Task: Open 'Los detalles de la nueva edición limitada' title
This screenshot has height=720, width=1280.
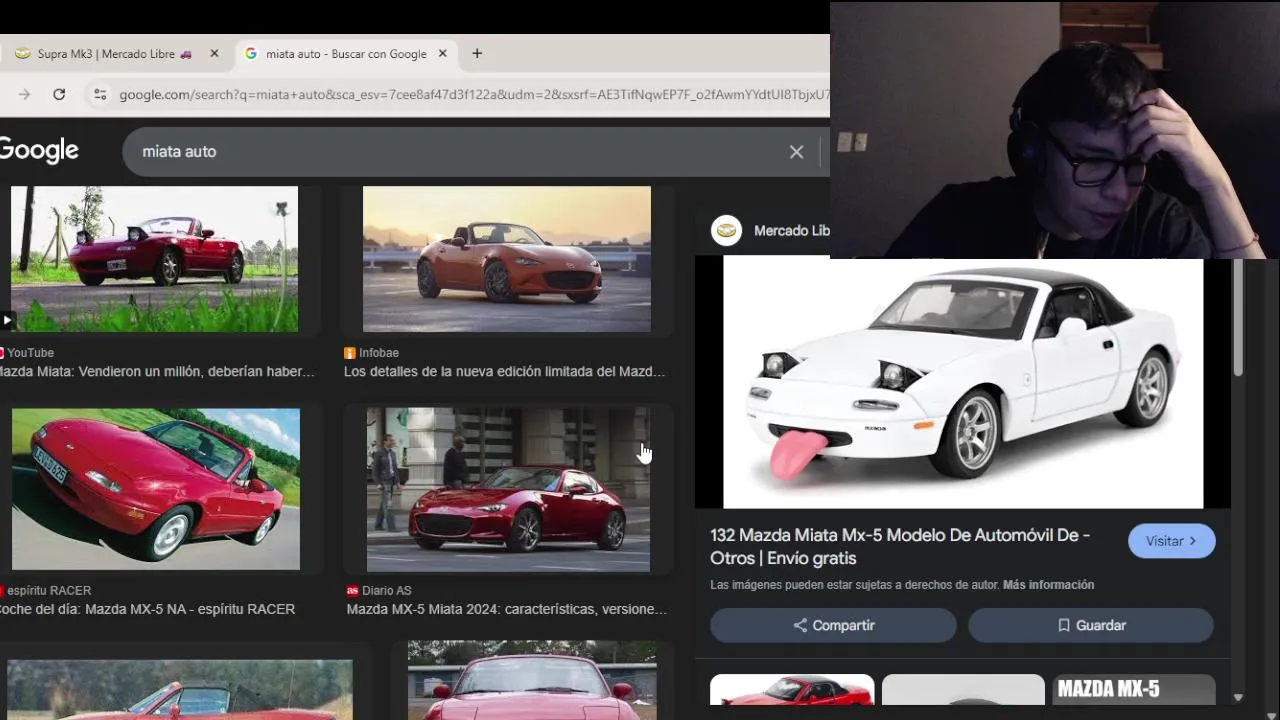Action: tap(504, 372)
